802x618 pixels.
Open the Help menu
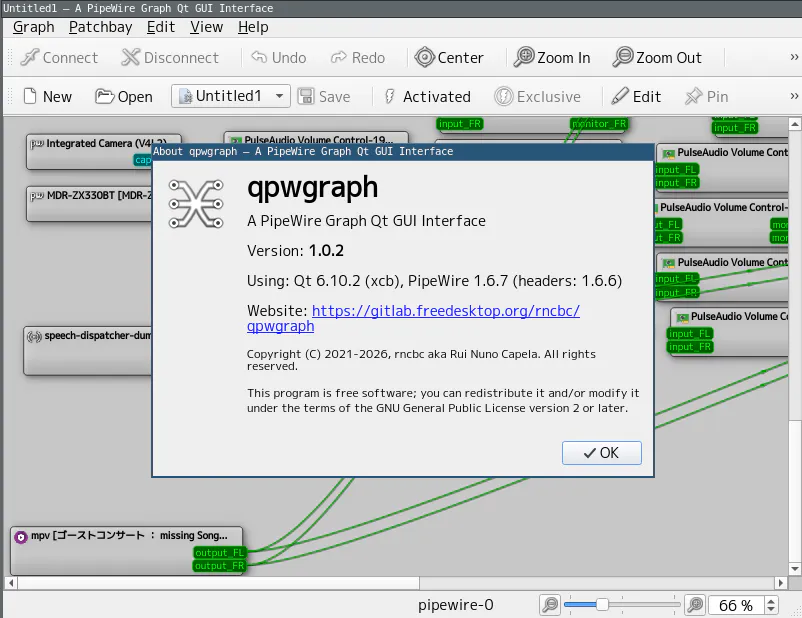[253, 27]
